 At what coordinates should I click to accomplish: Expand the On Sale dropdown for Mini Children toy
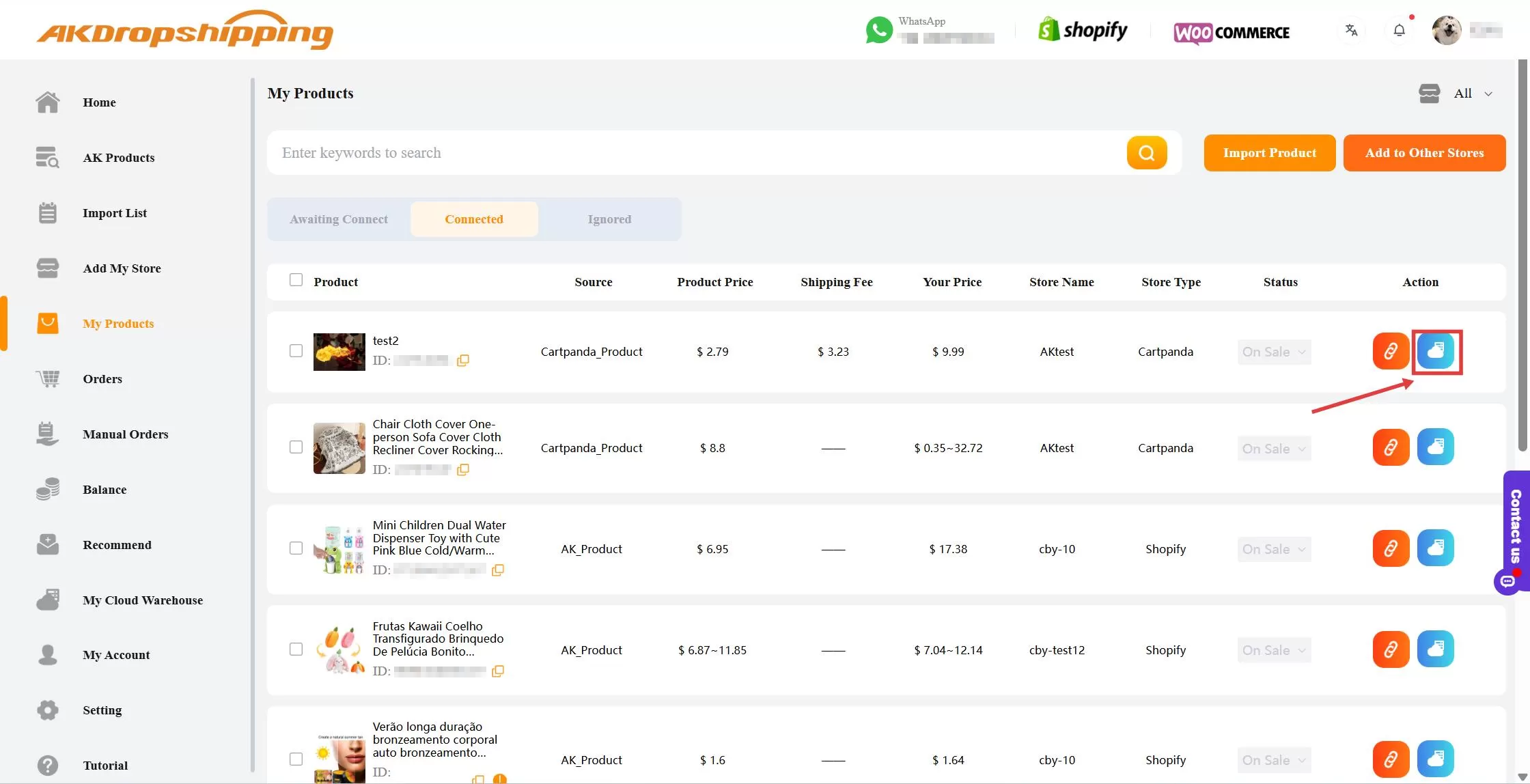tap(1273, 548)
